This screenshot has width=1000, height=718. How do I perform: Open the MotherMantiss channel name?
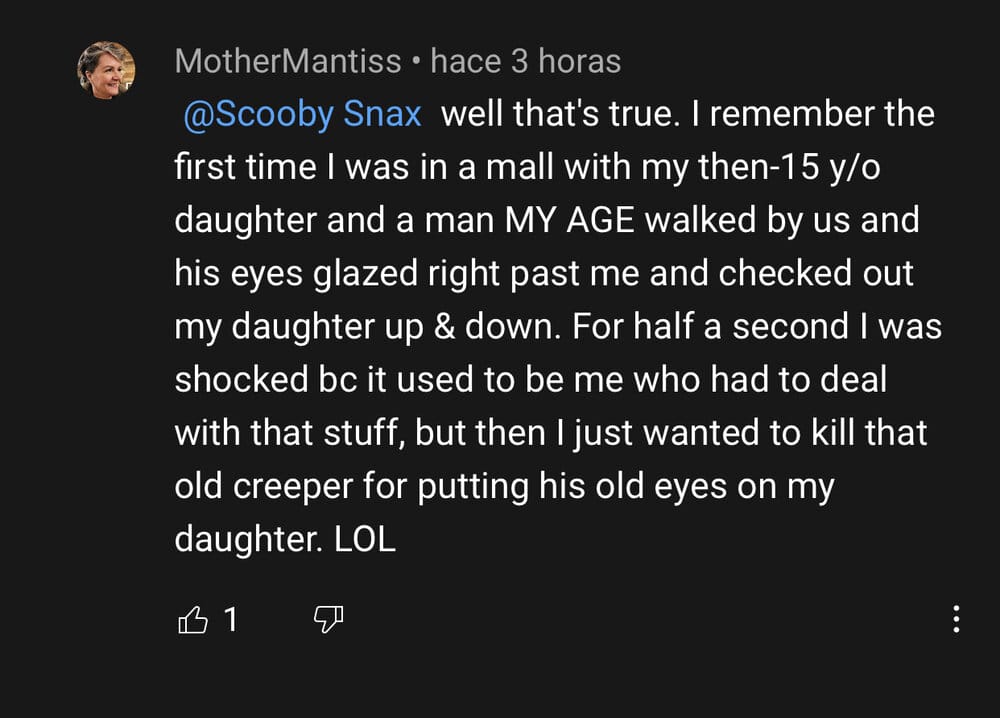289,62
